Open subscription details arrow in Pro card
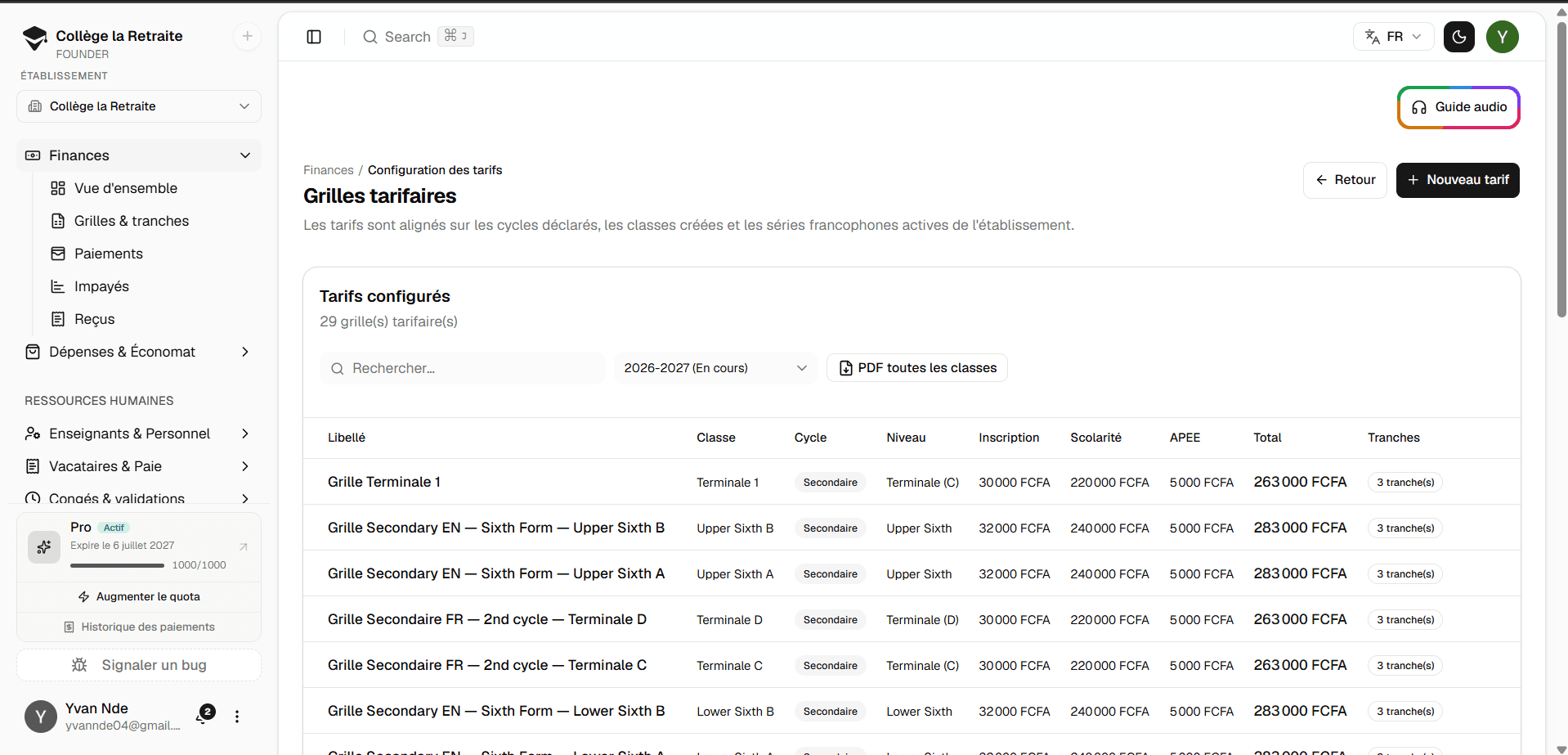The image size is (1568, 755). (x=244, y=546)
